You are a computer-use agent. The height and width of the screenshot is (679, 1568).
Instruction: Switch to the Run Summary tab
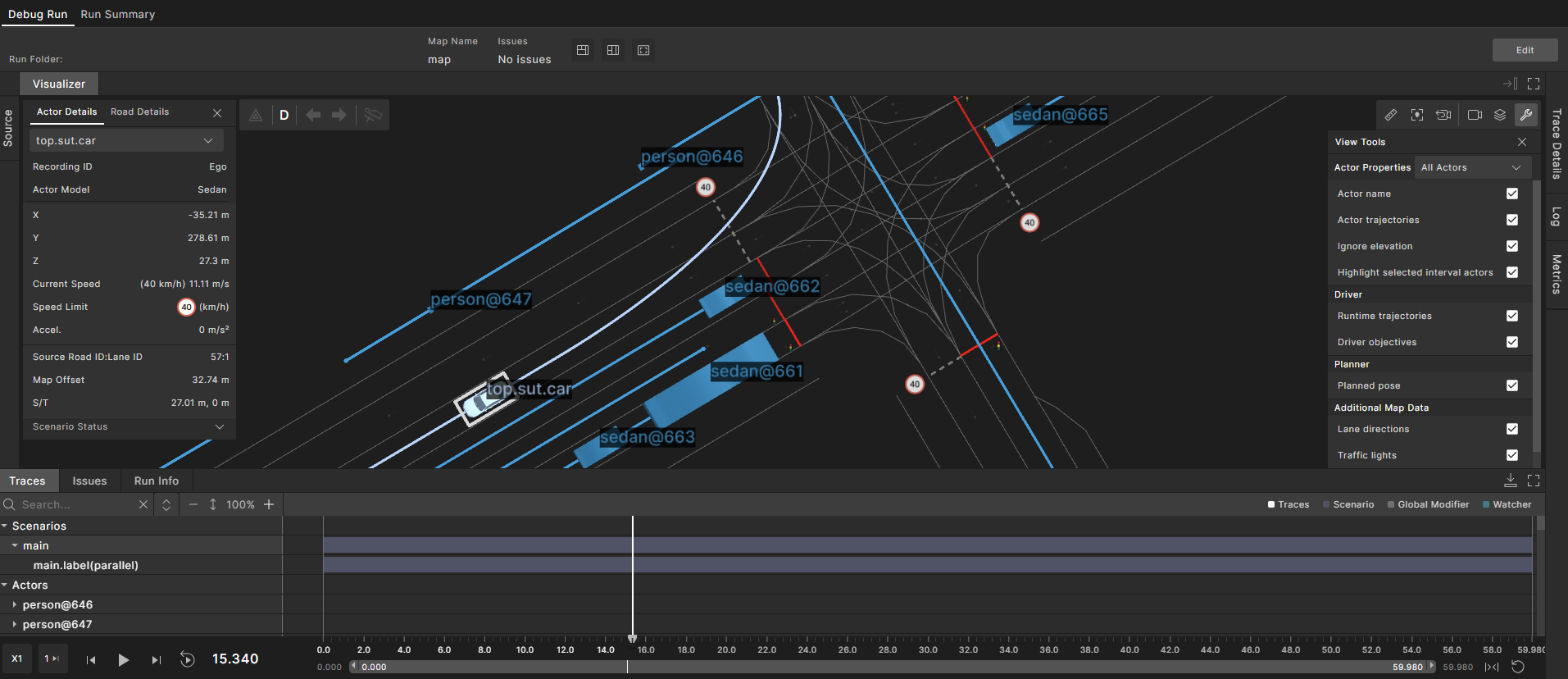pyautogui.click(x=117, y=14)
